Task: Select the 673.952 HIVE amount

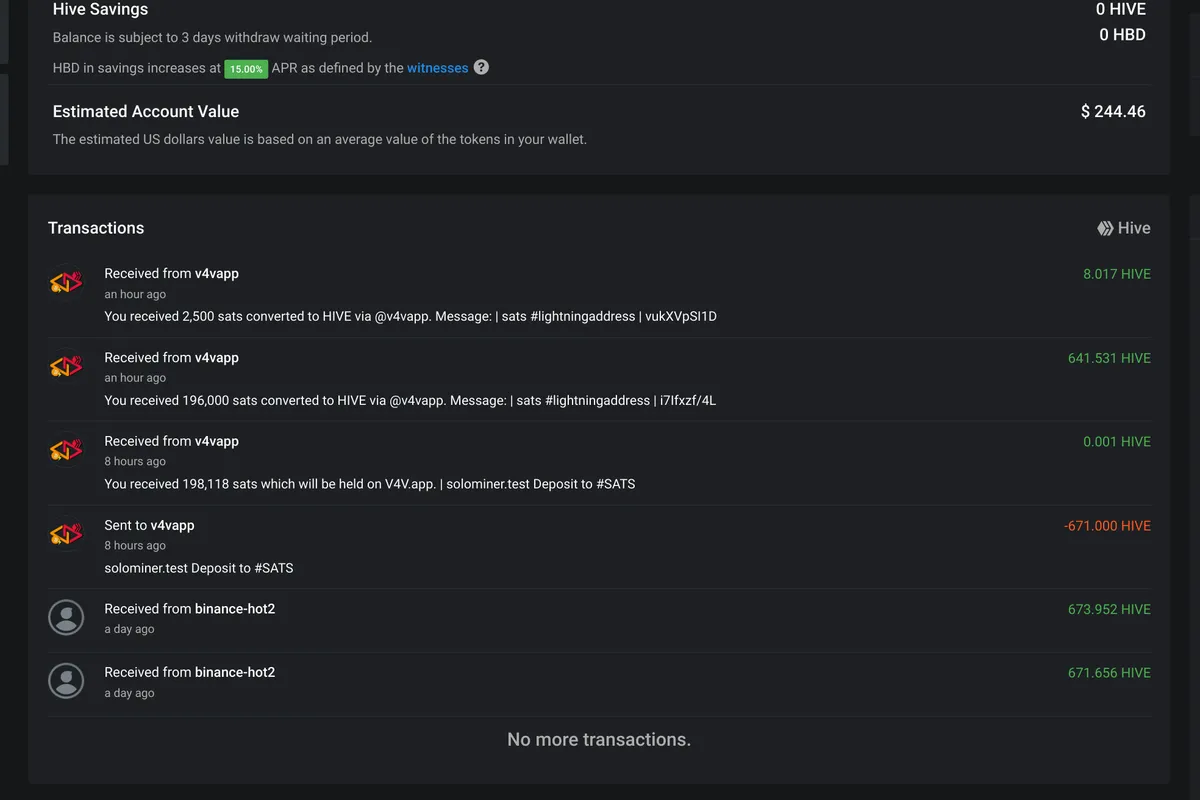Action: 1109,609
